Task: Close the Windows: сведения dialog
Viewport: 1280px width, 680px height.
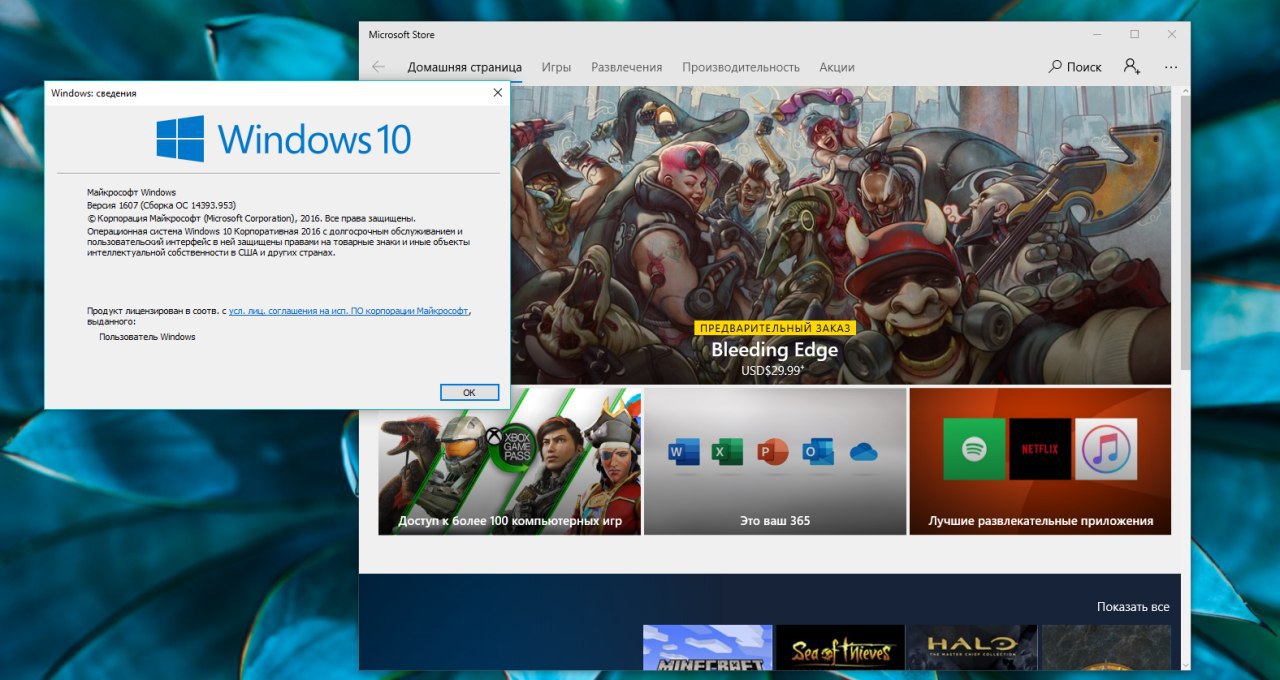Action: click(497, 93)
